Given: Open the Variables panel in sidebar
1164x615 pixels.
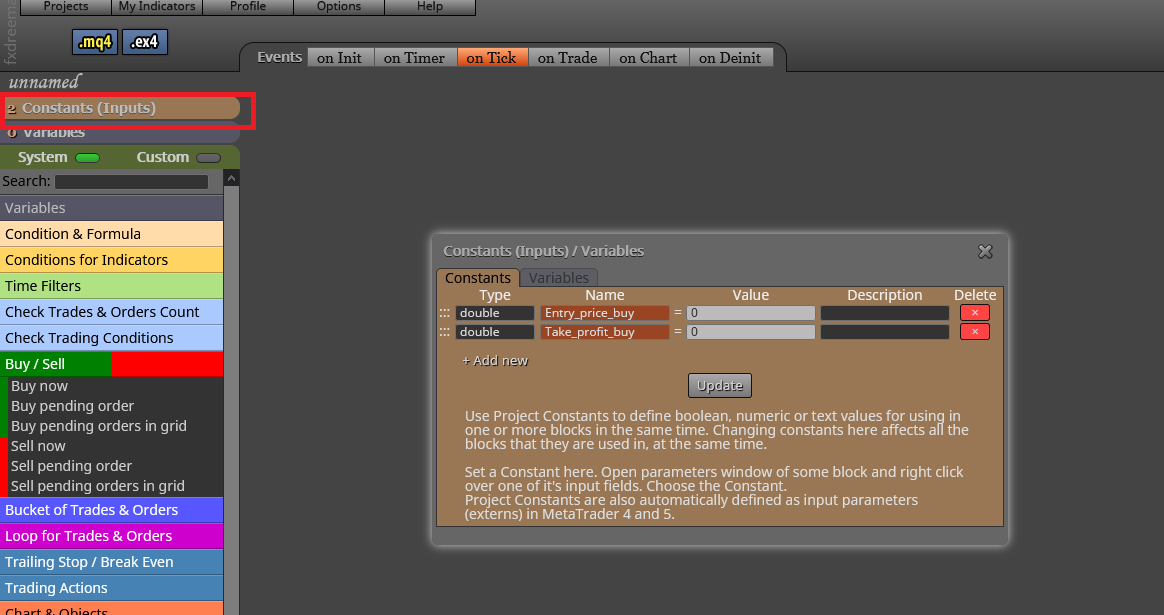Looking at the screenshot, I should [x=122, y=133].
